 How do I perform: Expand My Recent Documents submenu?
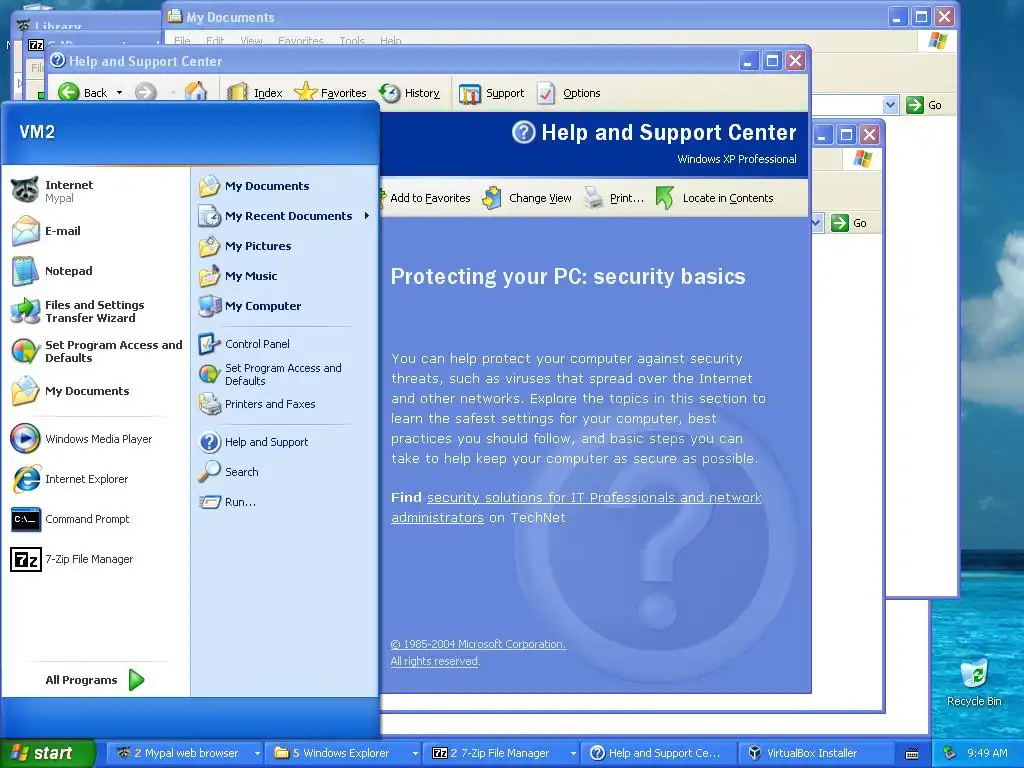(x=285, y=216)
